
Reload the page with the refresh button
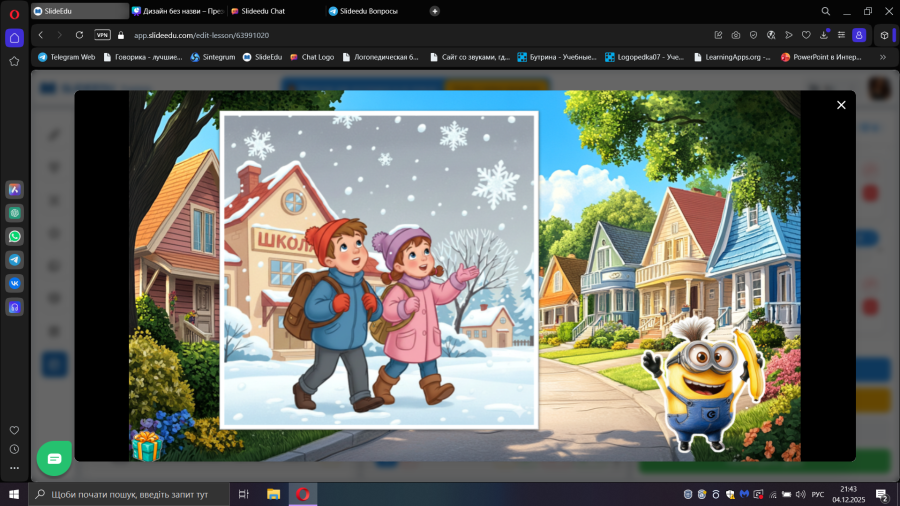point(79,35)
